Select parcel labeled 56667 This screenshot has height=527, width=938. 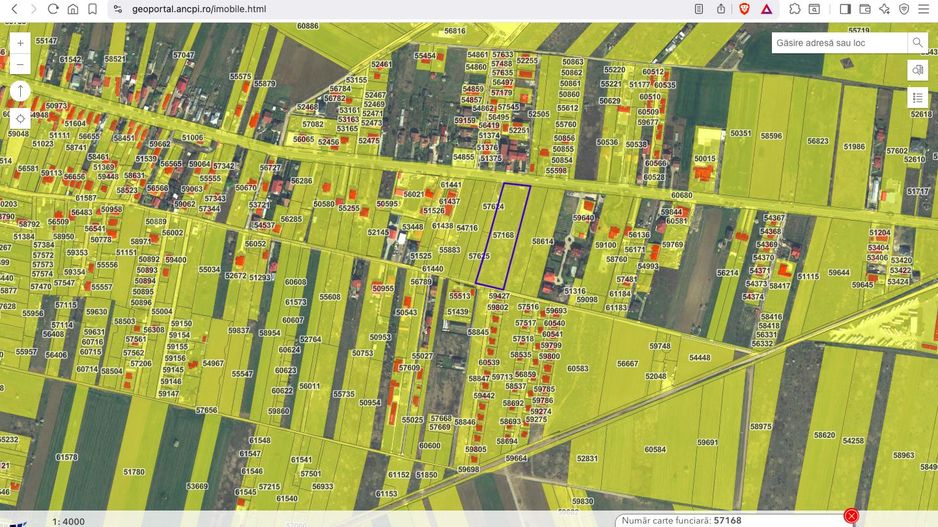coord(628,363)
